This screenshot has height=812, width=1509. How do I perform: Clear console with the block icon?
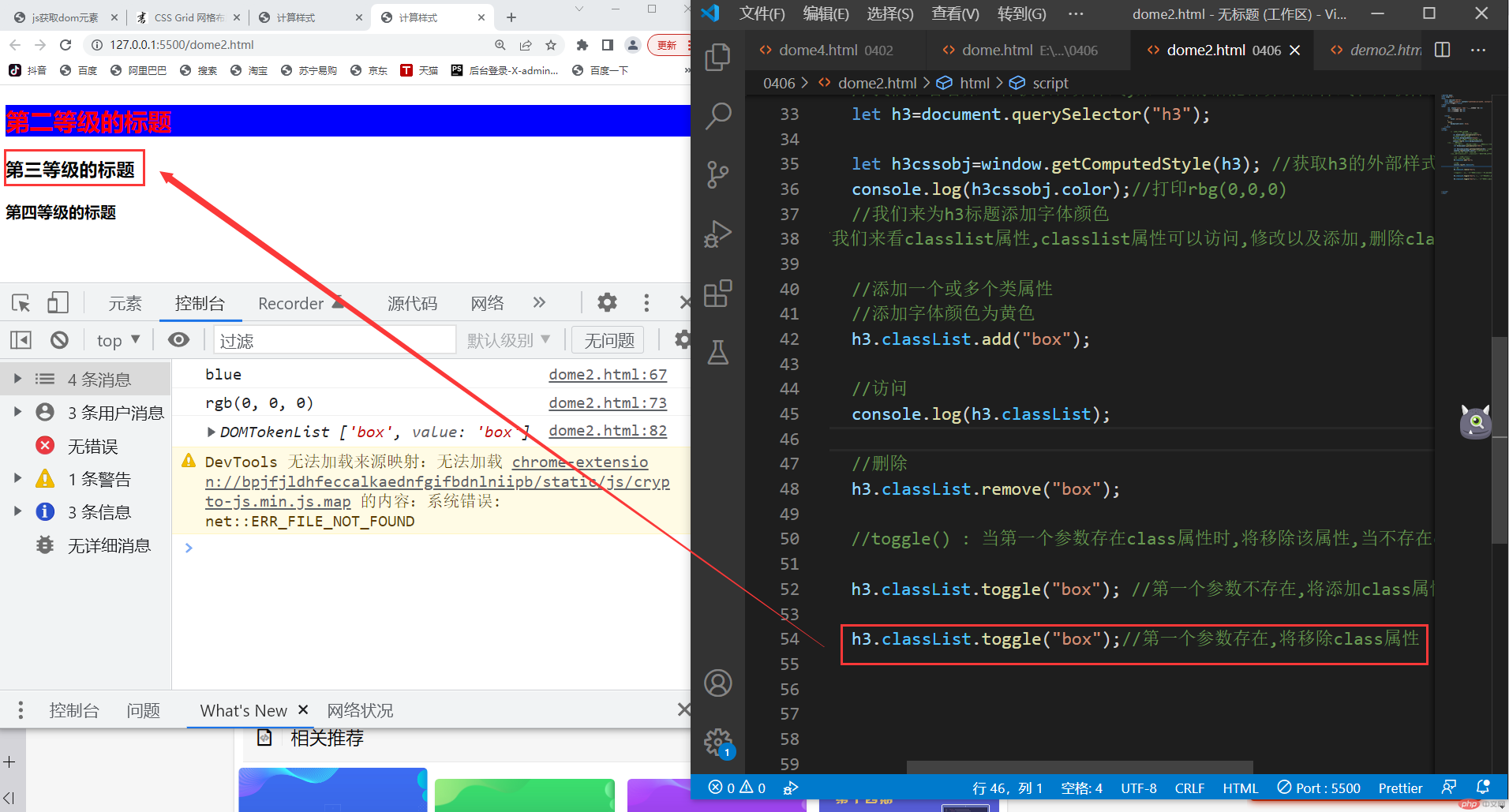(x=59, y=340)
